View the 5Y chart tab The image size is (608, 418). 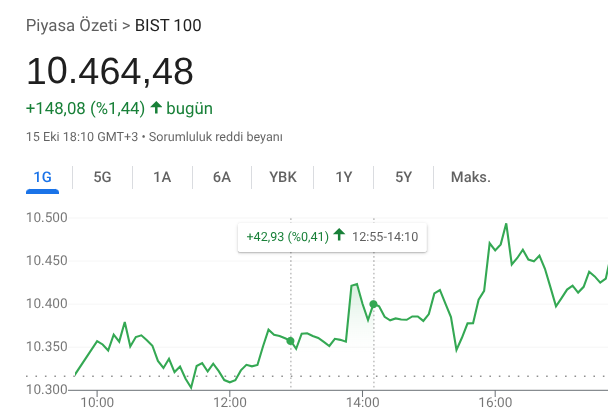click(x=404, y=178)
